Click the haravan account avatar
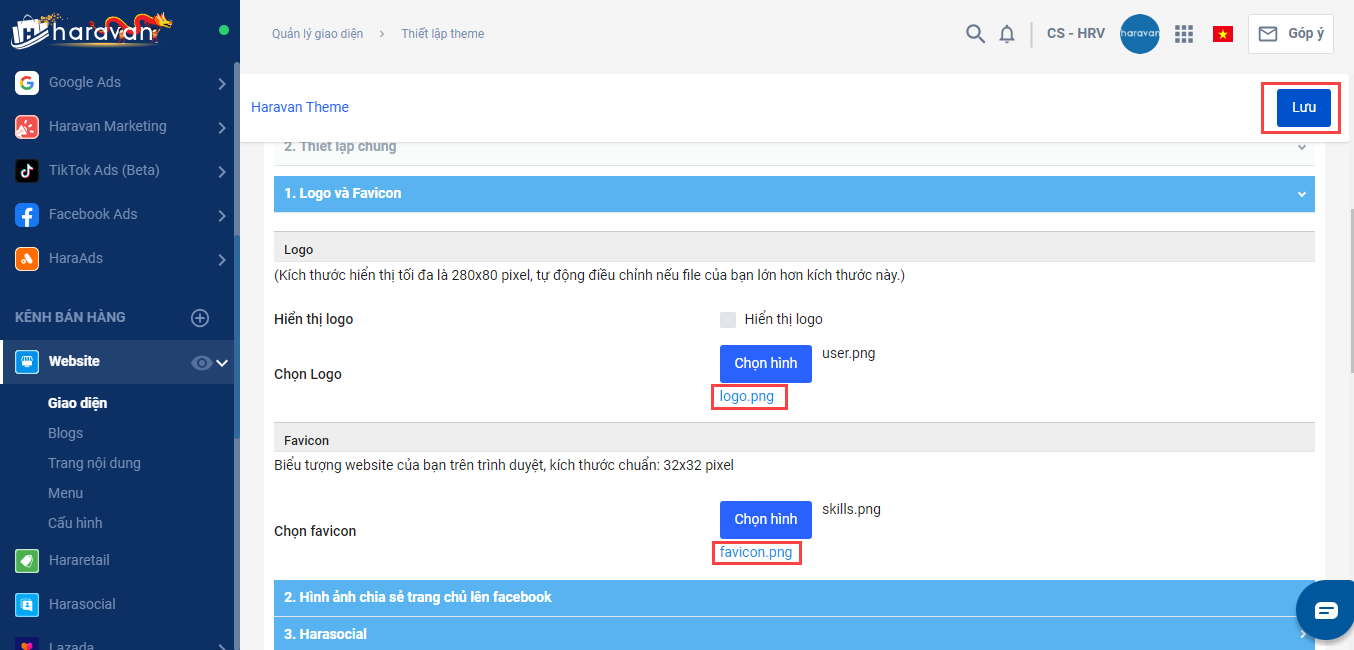This screenshot has width=1354, height=650. pyautogui.click(x=1140, y=34)
